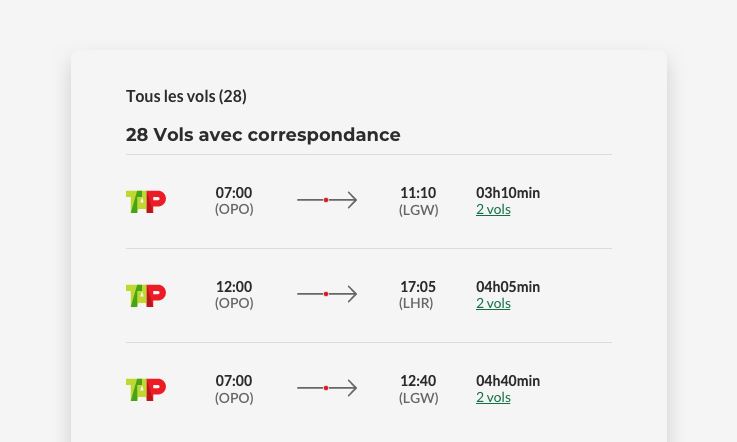
Task: Click the 04h05min duration text
Action: pos(508,287)
